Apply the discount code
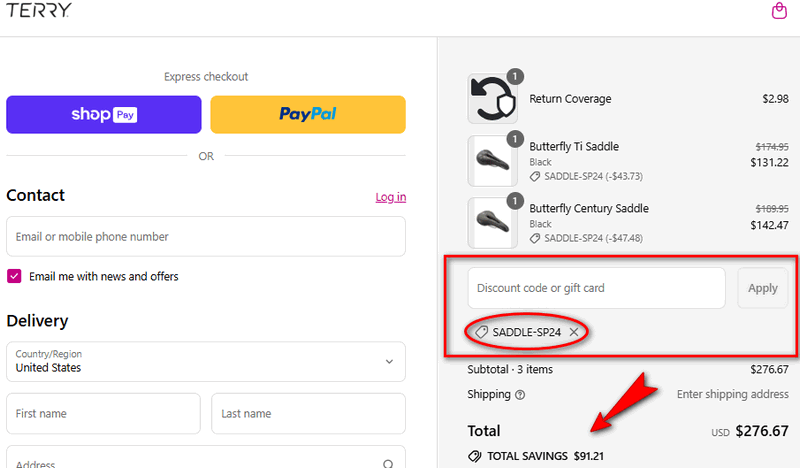Screen dimensions: 800x468 762,288
